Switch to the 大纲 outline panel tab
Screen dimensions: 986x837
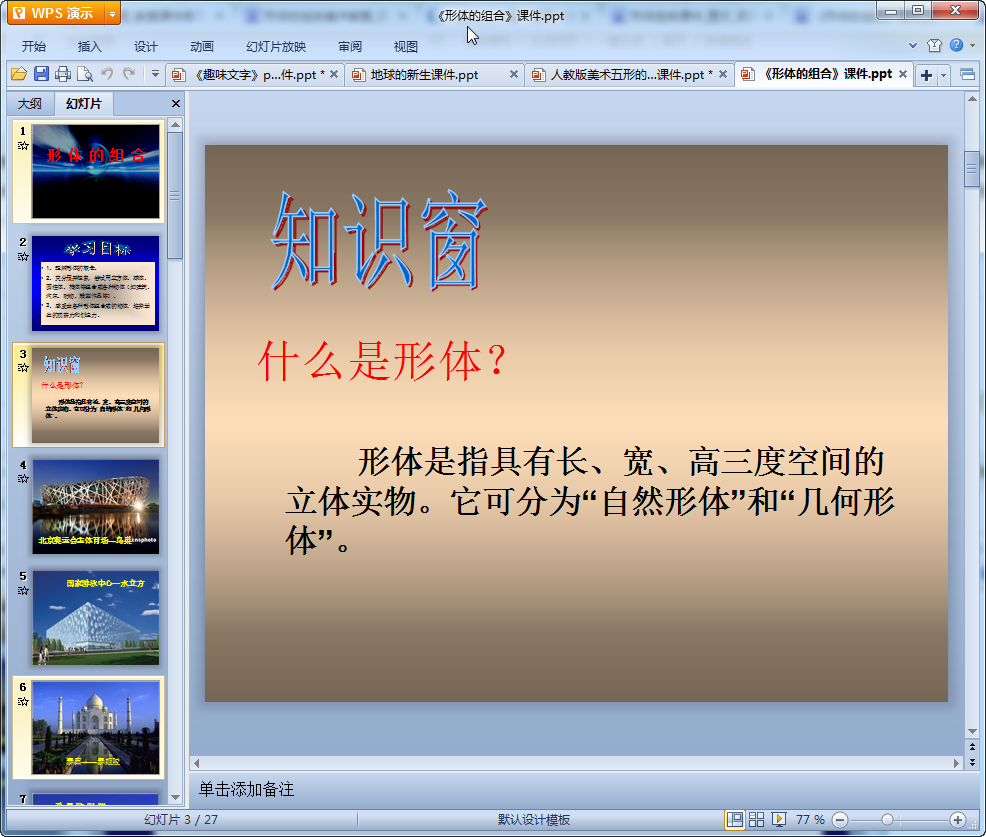point(30,104)
